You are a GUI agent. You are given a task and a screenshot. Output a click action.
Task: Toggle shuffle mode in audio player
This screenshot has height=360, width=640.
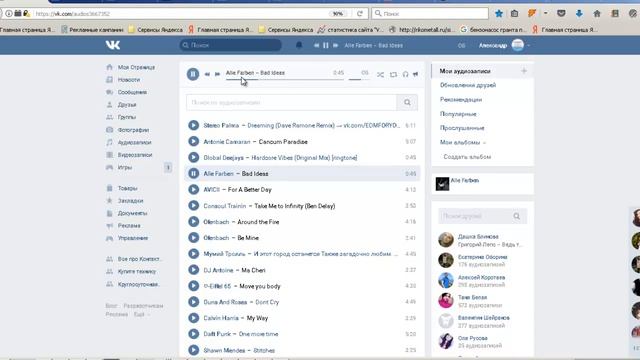point(380,74)
